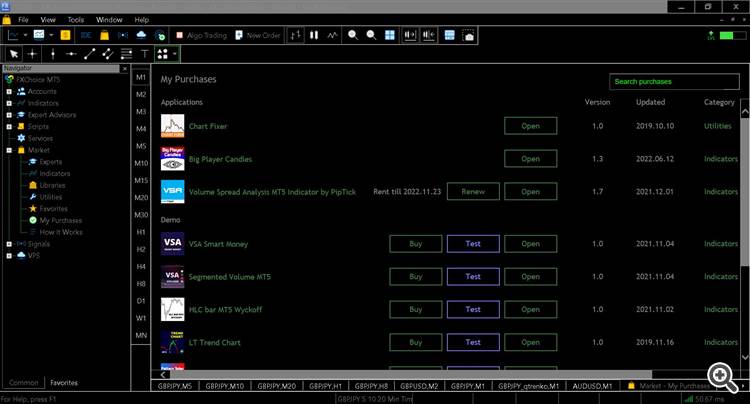Click the Big Player Candles product link
The width and height of the screenshot is (750, 404).
220,159
